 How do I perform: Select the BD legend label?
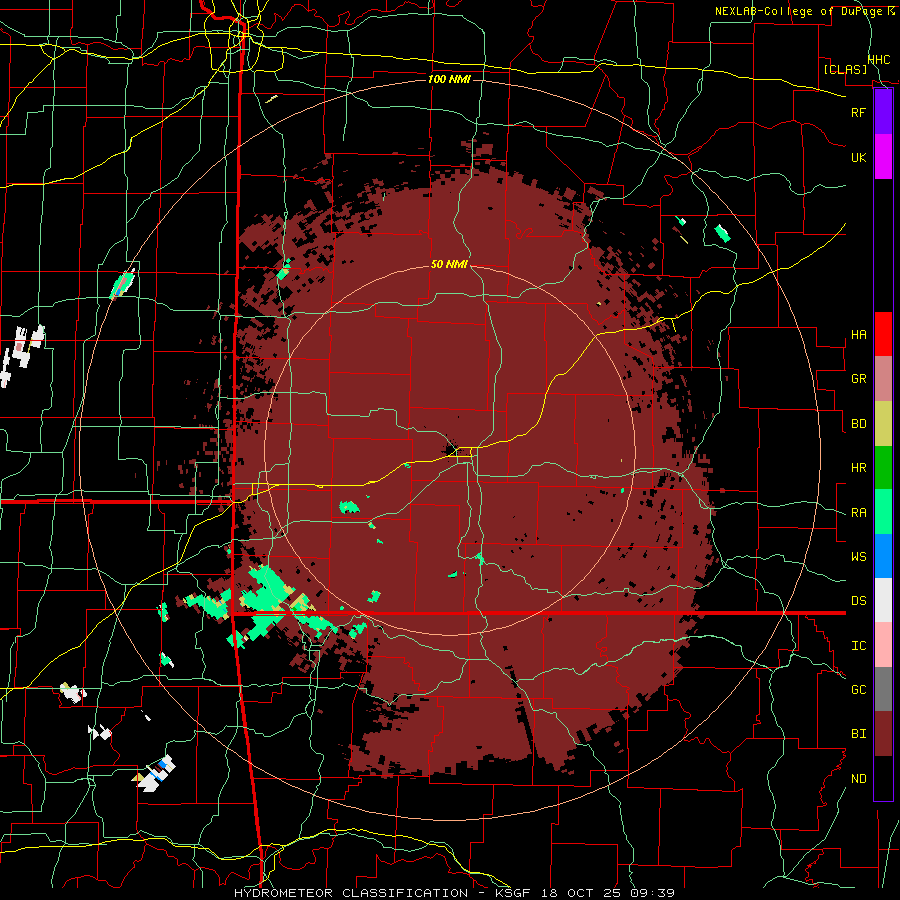coord(859,424)
